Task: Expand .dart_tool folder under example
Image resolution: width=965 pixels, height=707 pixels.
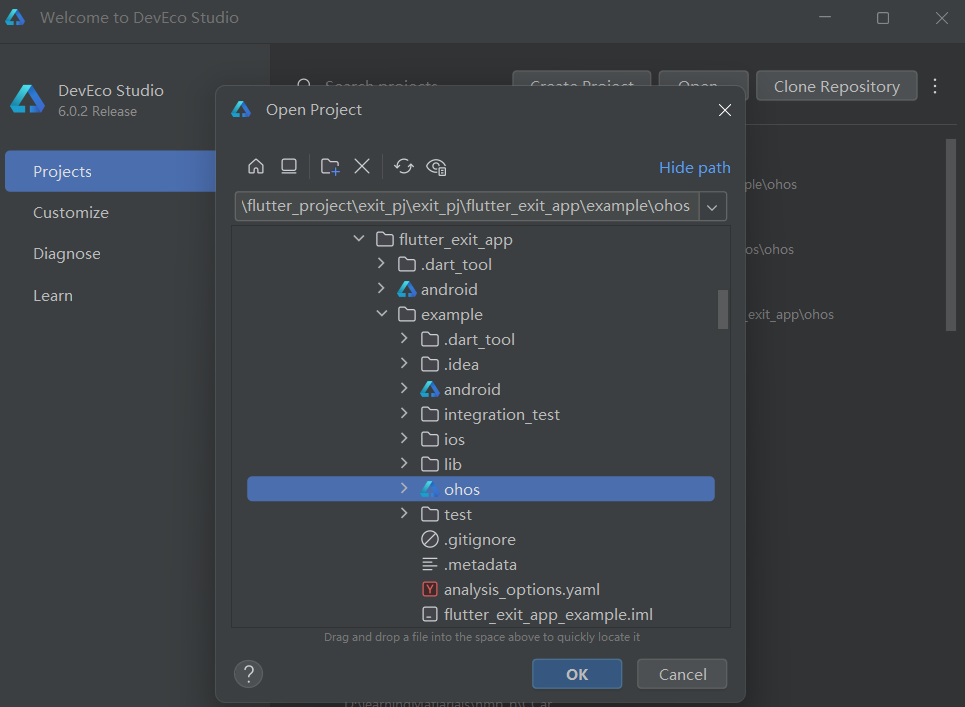Action: (404, 338)
